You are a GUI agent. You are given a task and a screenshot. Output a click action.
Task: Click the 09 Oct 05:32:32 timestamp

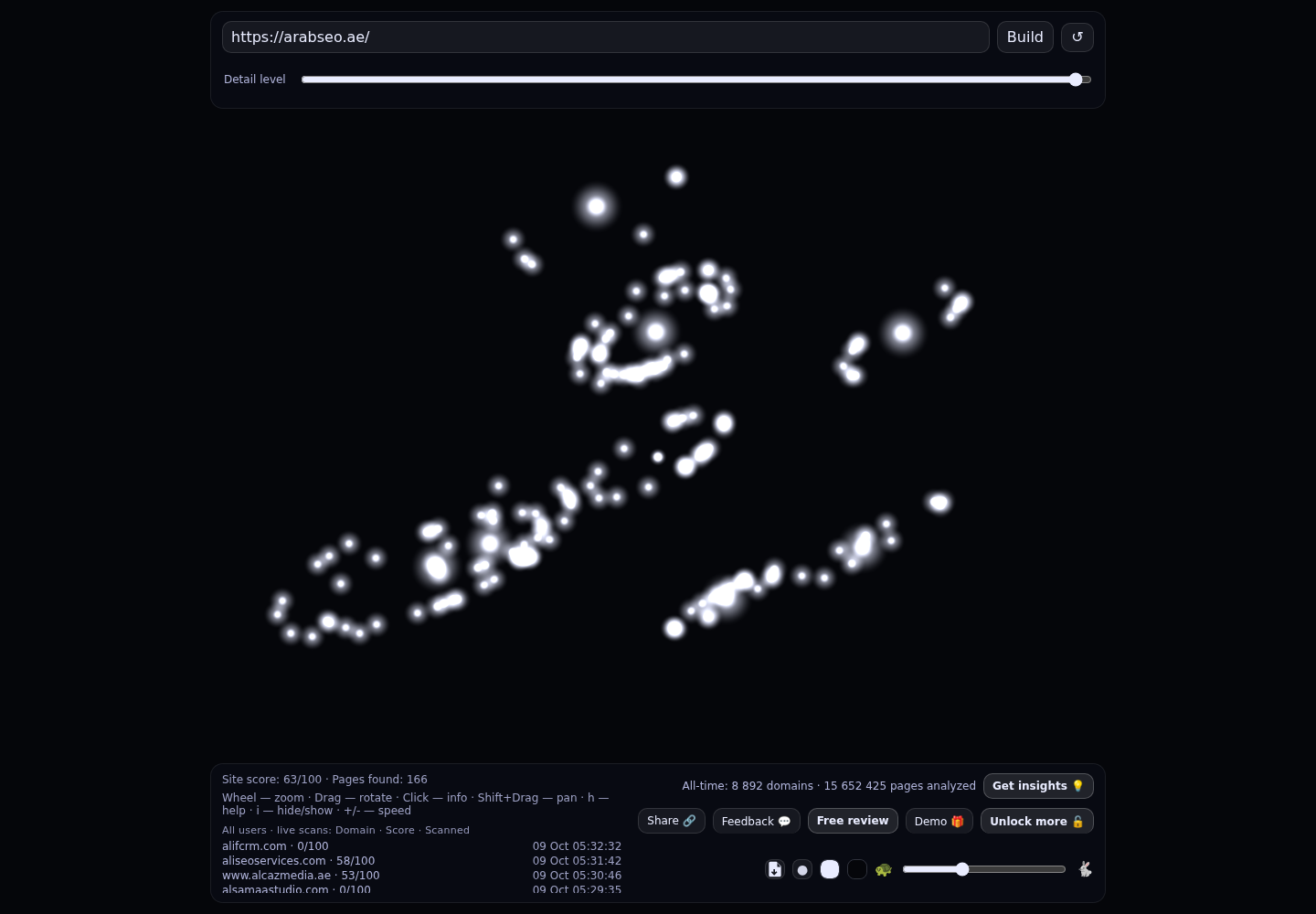577,846
